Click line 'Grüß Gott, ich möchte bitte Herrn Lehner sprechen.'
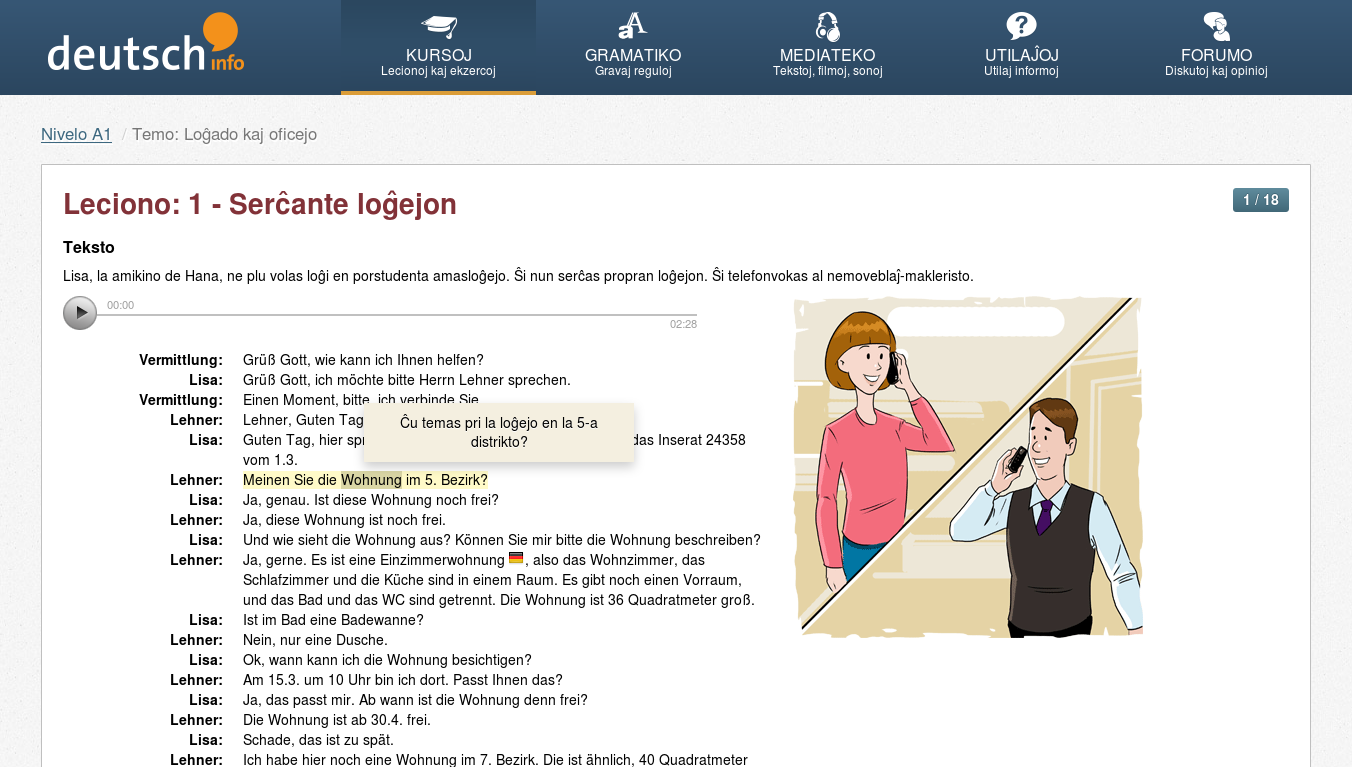1352x767 pixels. click(407, 380)
